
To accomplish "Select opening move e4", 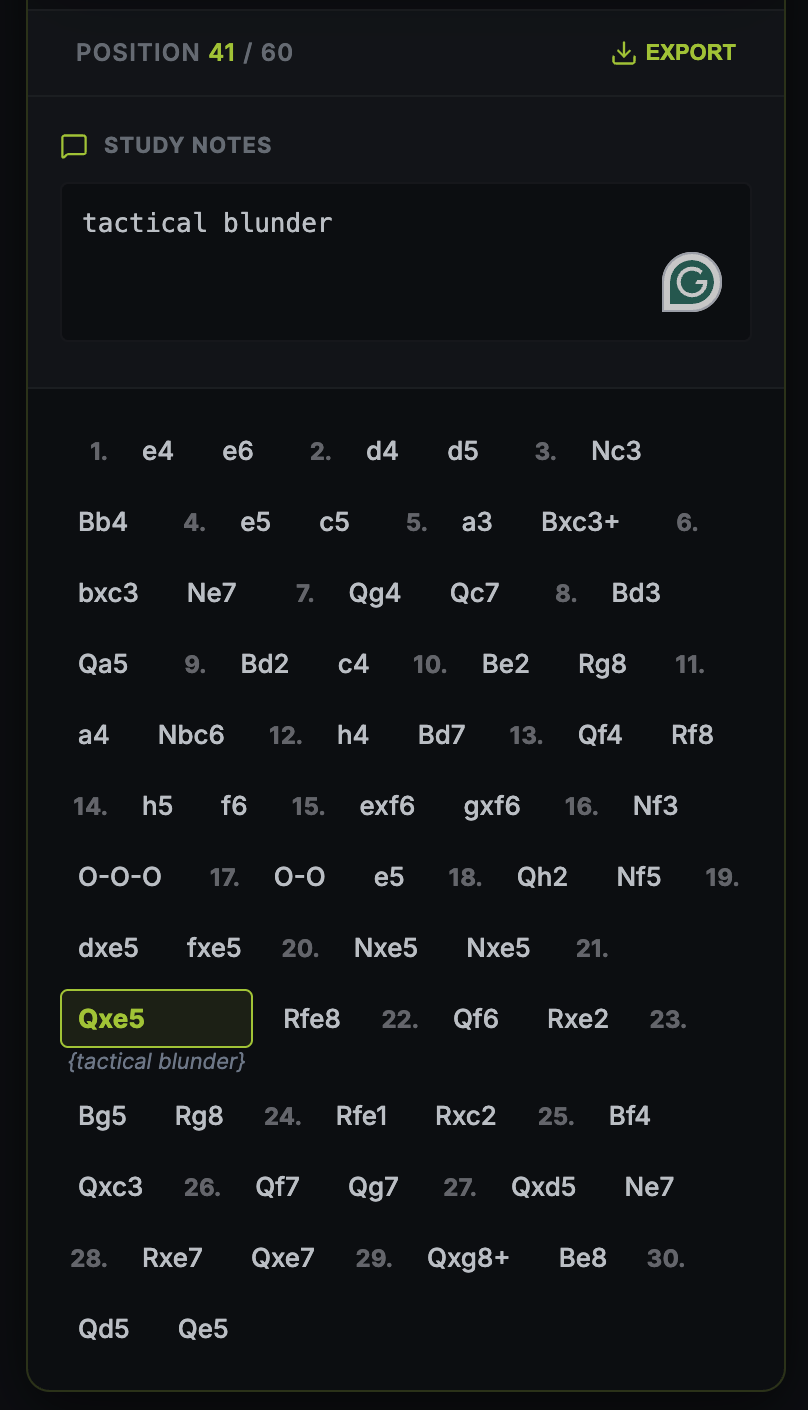I will [x=157, y=451].
